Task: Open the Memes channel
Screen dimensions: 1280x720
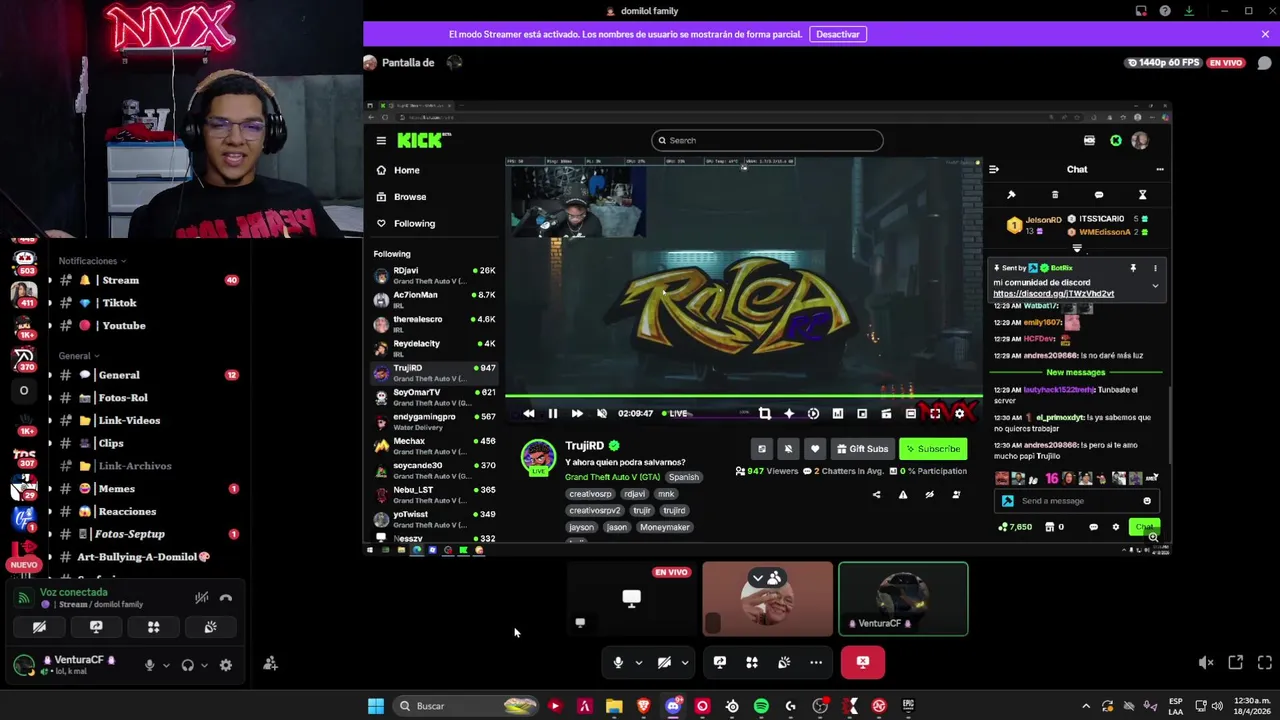Action: tap(145, 489)
